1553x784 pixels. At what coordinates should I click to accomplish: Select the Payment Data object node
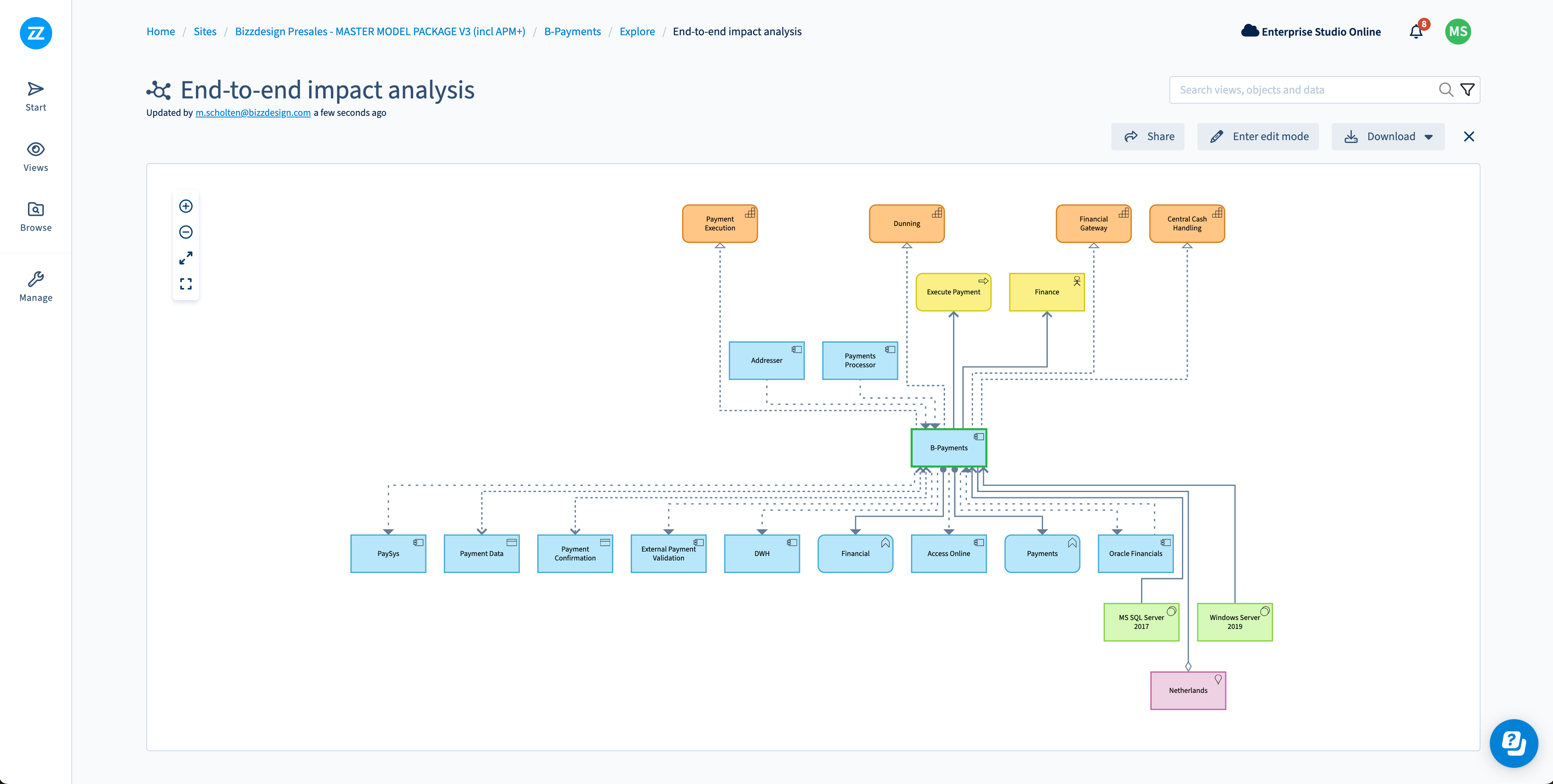click(482, 554)
